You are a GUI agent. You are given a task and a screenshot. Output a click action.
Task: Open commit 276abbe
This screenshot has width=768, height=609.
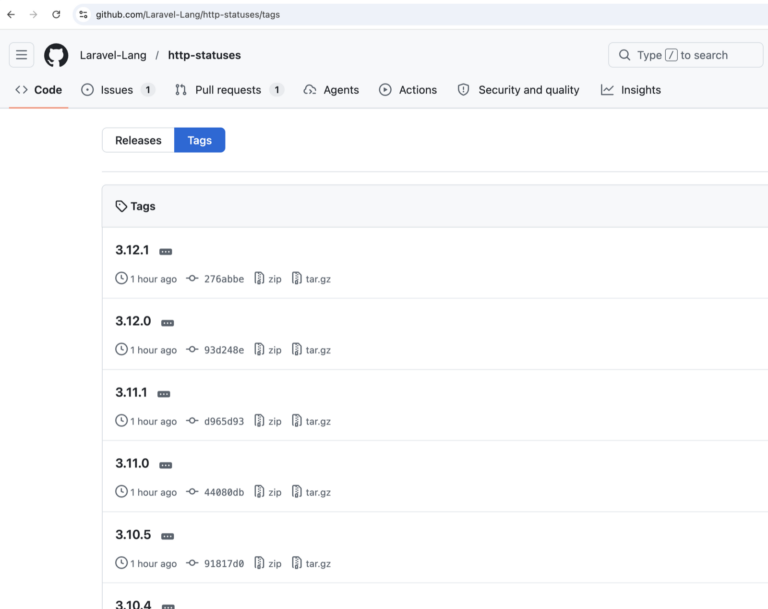[x=224, y=279]
